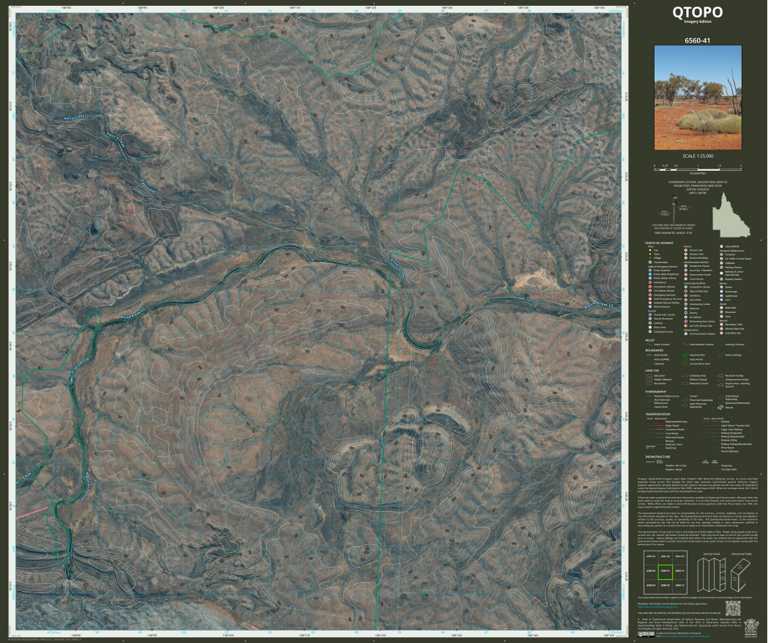Screen dimensions: 768x643
Task: Click the Wharf legend icon
Action: coord(721,287)
